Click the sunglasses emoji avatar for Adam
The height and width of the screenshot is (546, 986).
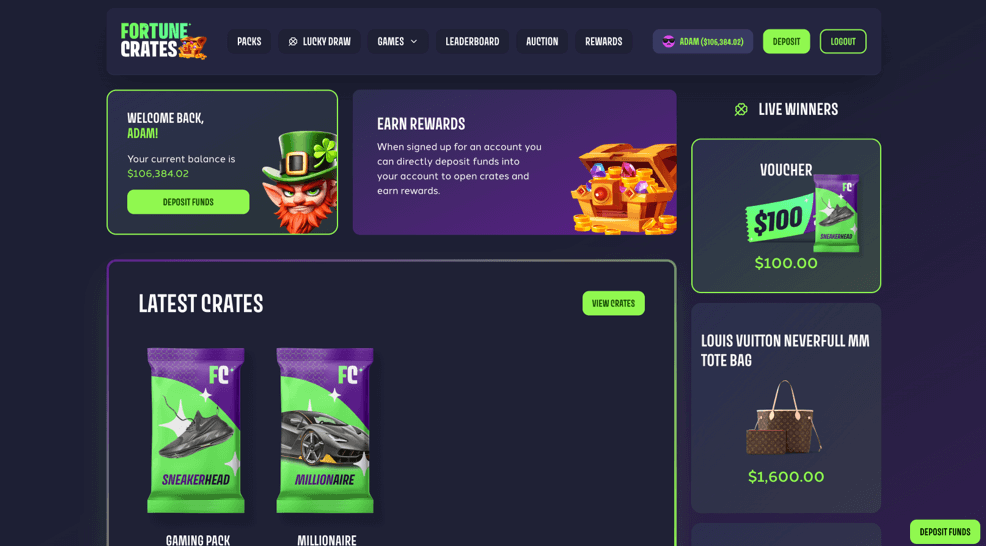(668, 42)
